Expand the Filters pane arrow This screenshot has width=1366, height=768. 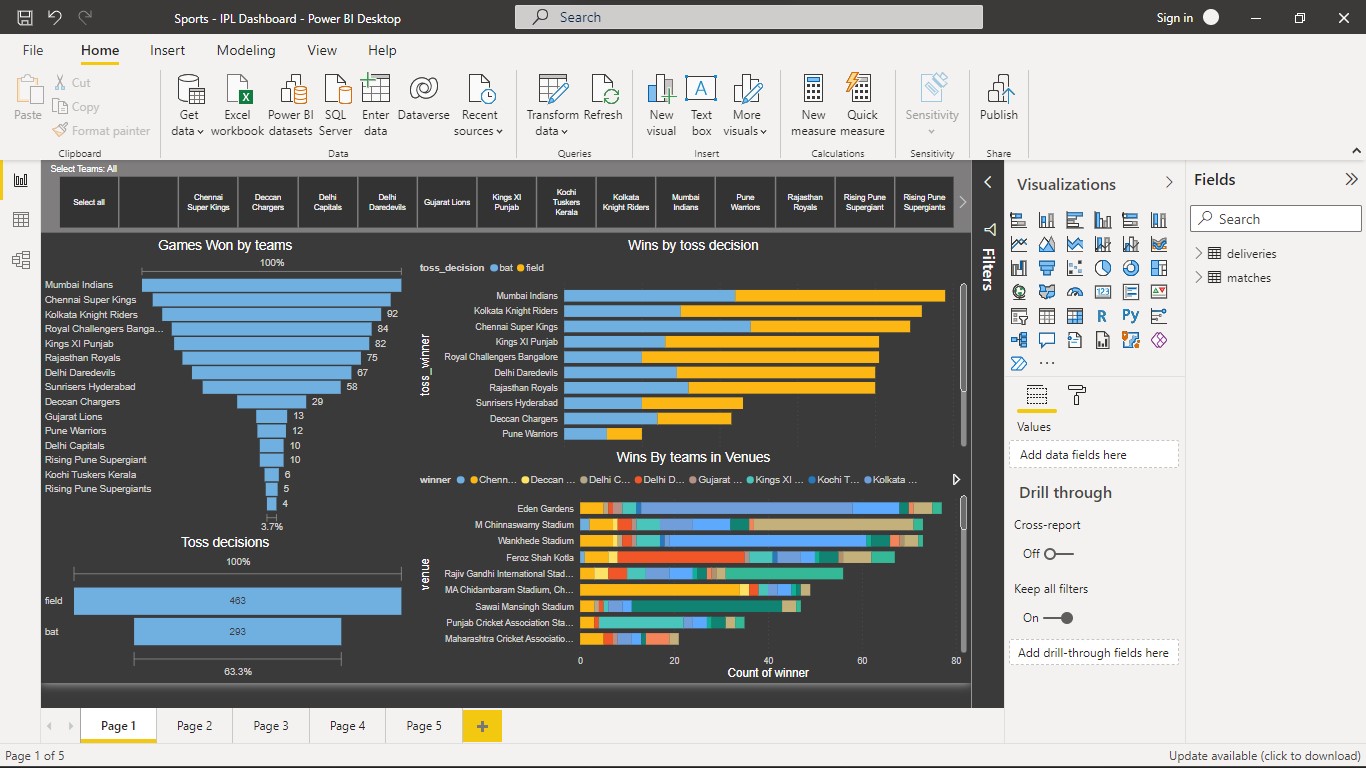point(987,182)
